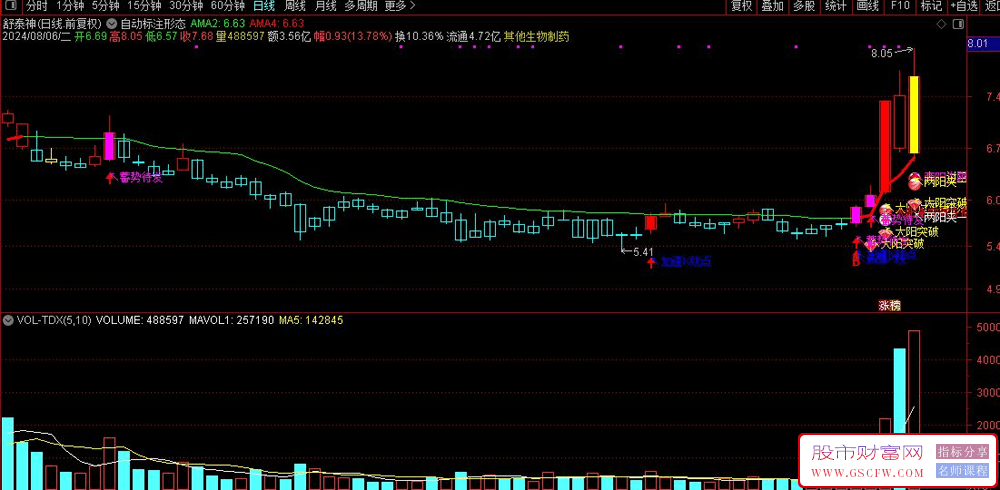Toggle the side panel icon near 8.01
The height and width of the screenshot is (490, 1000).
(x=957, y=24)
